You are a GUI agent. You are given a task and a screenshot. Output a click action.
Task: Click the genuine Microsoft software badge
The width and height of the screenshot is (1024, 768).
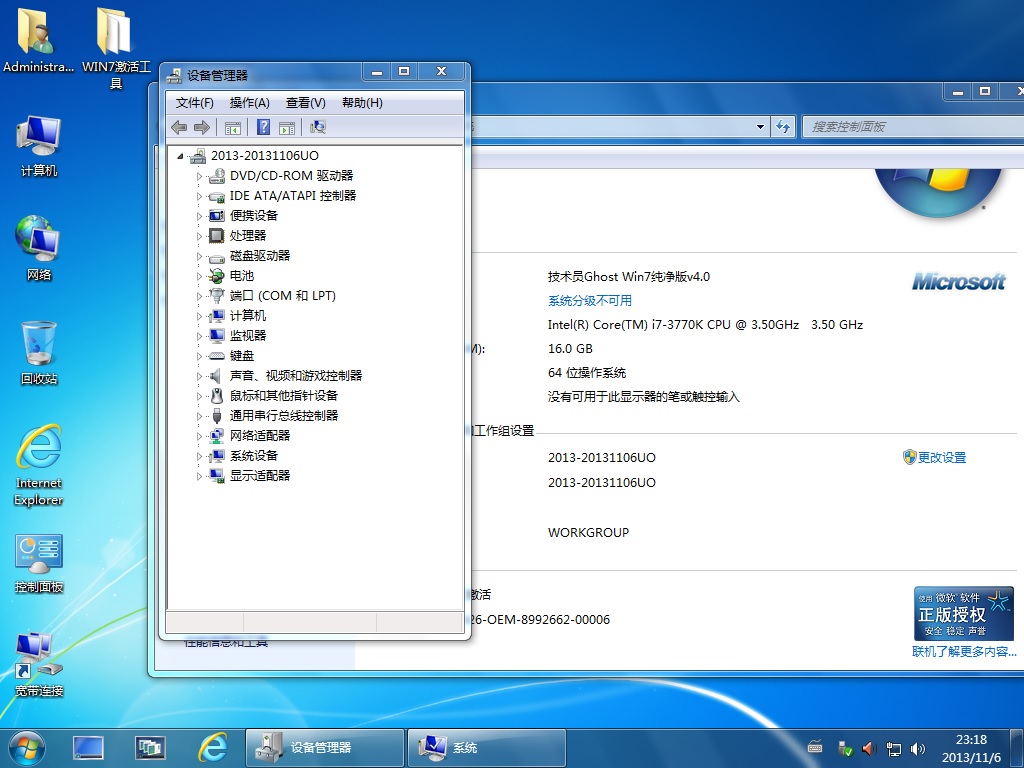click(x=964, y=613)
